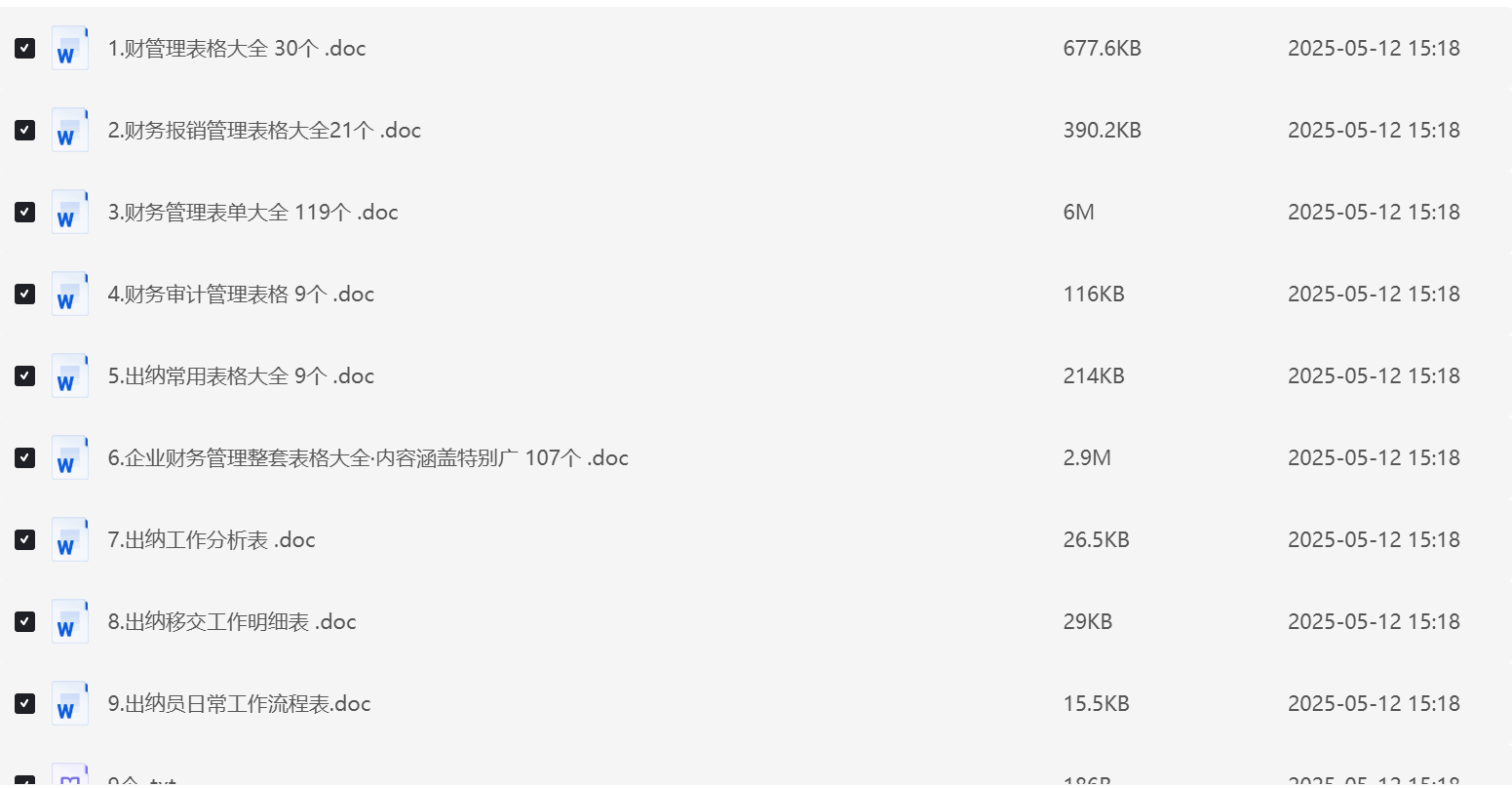Uncheck the 1.财管理表格大全 30个 checkbox
The width and height of the screenshot is (1512, 788).
pyautogui.click(x=25, y=48)
